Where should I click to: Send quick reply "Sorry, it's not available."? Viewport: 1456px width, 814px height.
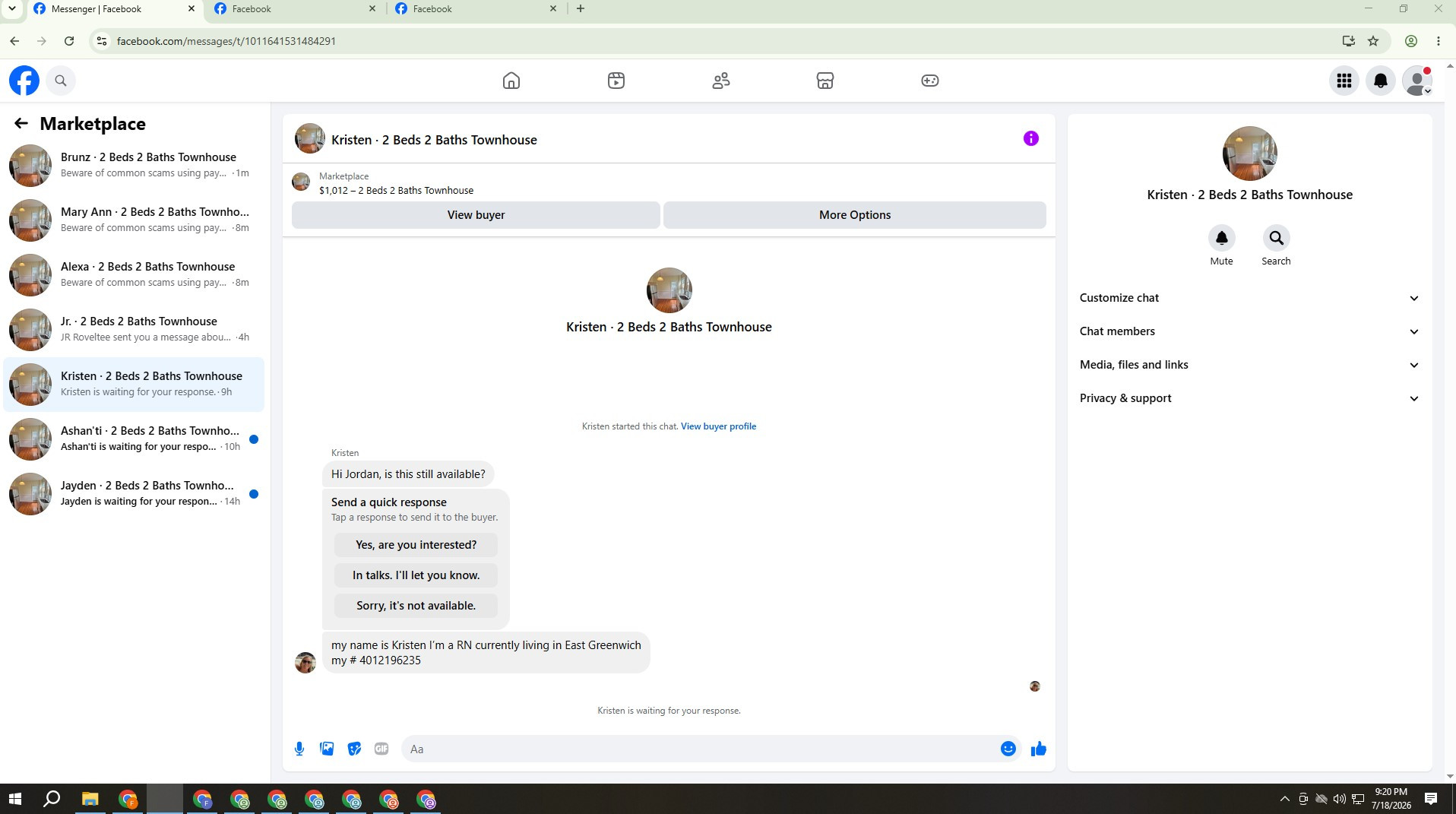(416, 606)
